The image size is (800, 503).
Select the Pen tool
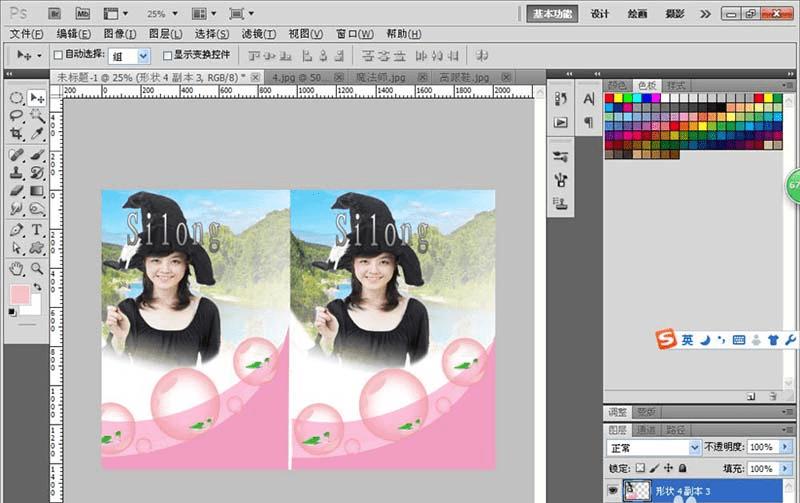tap(16, 230)
